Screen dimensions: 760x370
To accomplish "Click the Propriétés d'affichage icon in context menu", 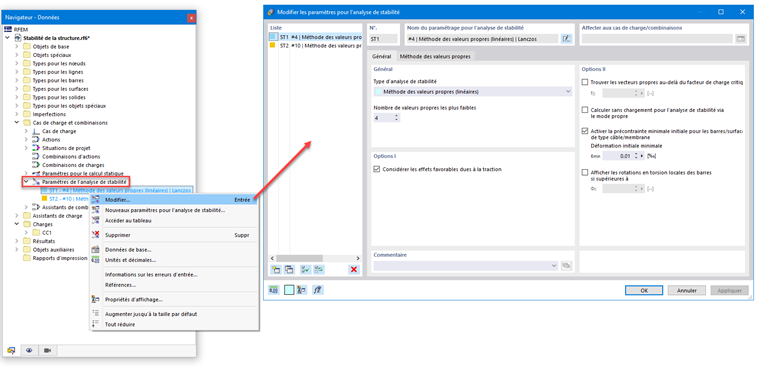I will tap(96, 299).
